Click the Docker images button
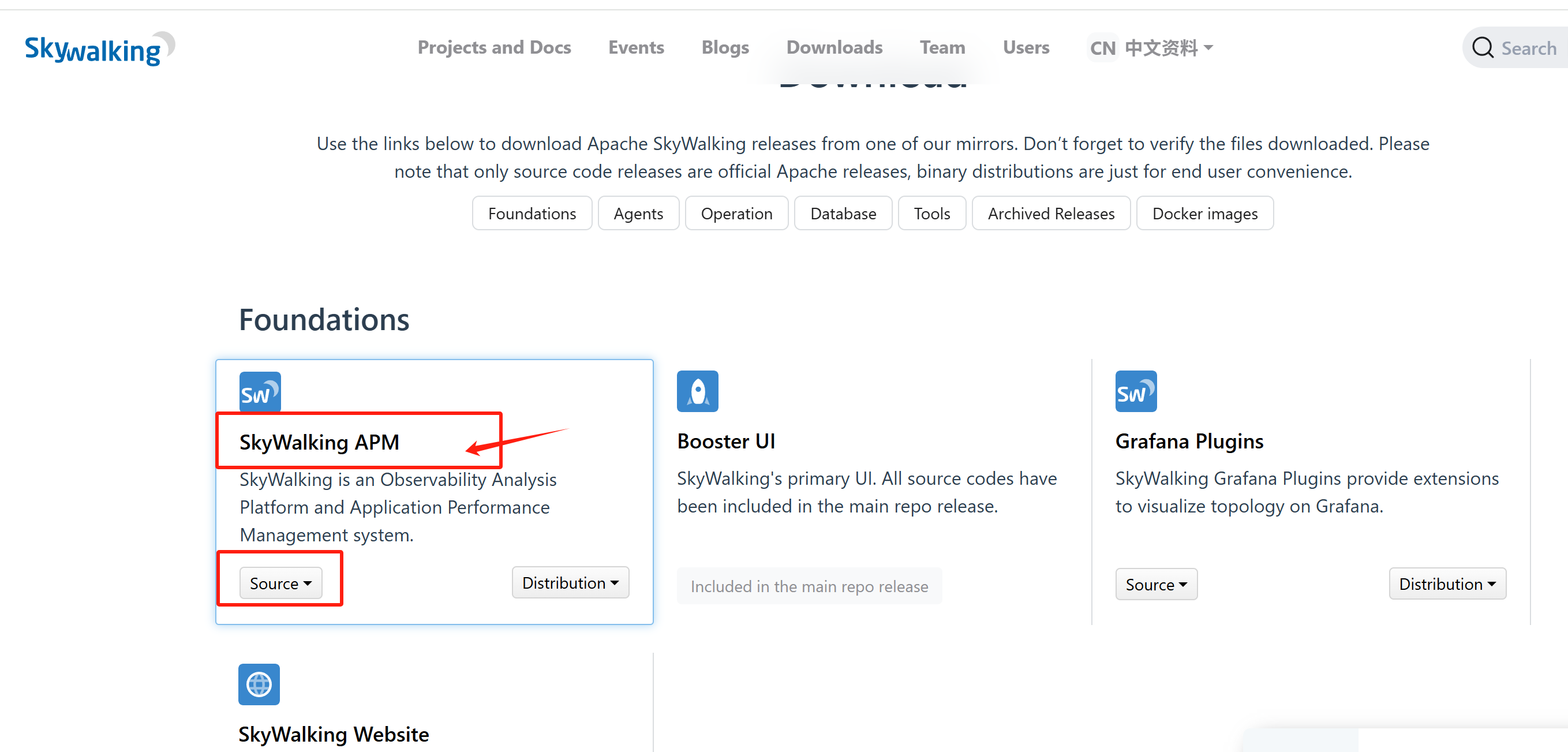This screenshot has width=1568, height=752. [1204, 214]
